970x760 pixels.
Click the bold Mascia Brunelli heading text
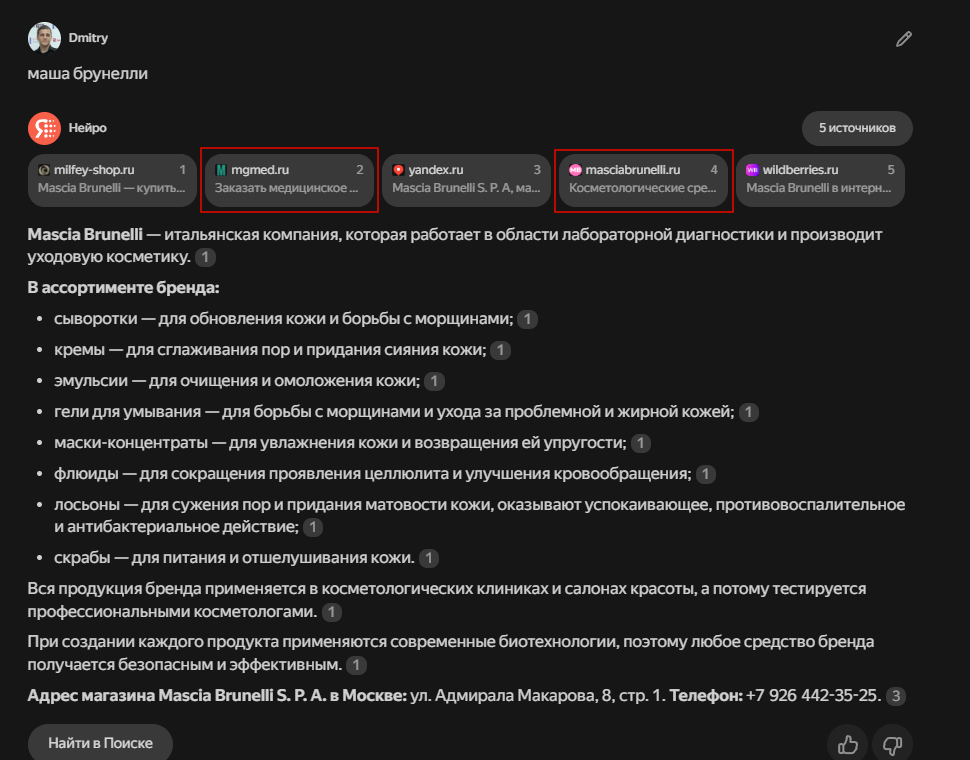[85, 234]
